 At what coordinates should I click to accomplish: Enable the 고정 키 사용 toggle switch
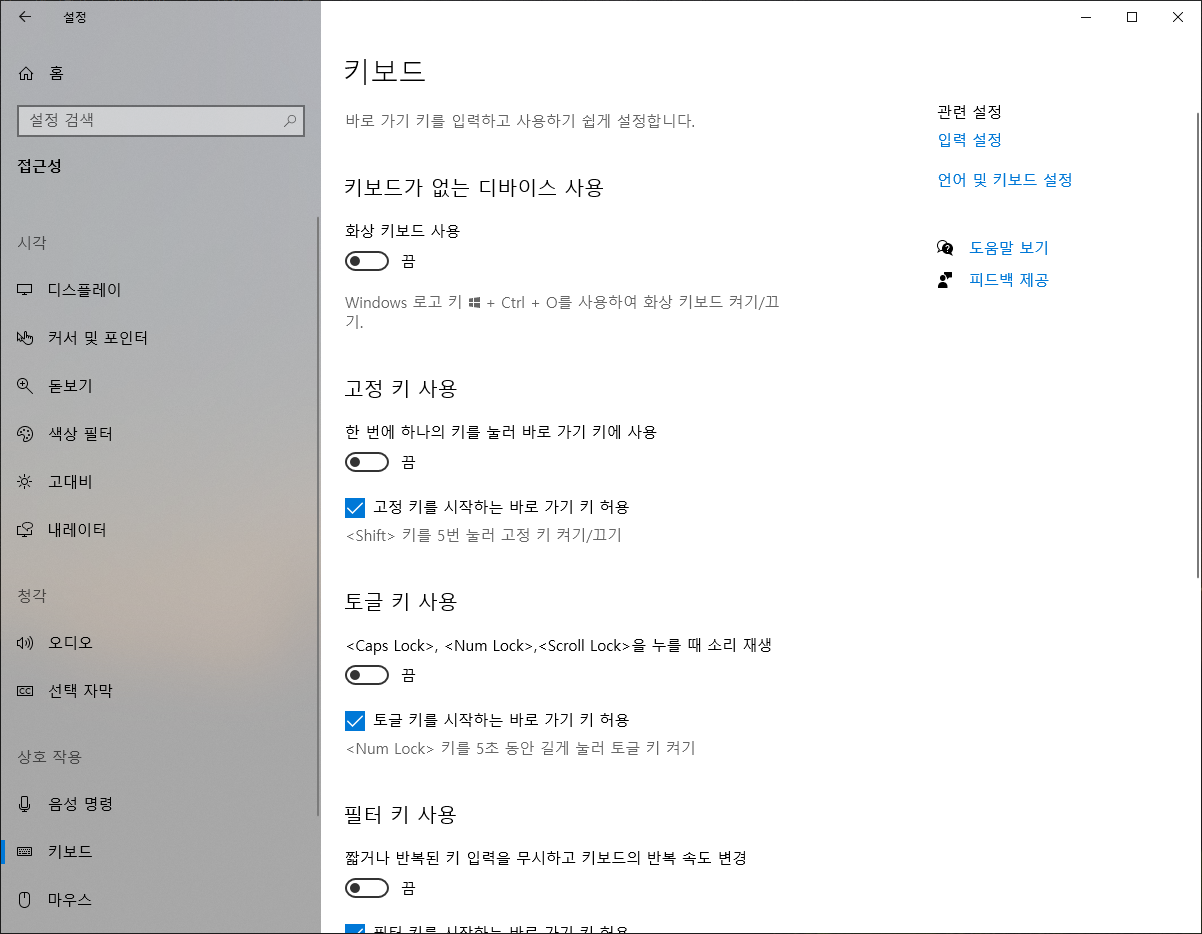[367, 462]
